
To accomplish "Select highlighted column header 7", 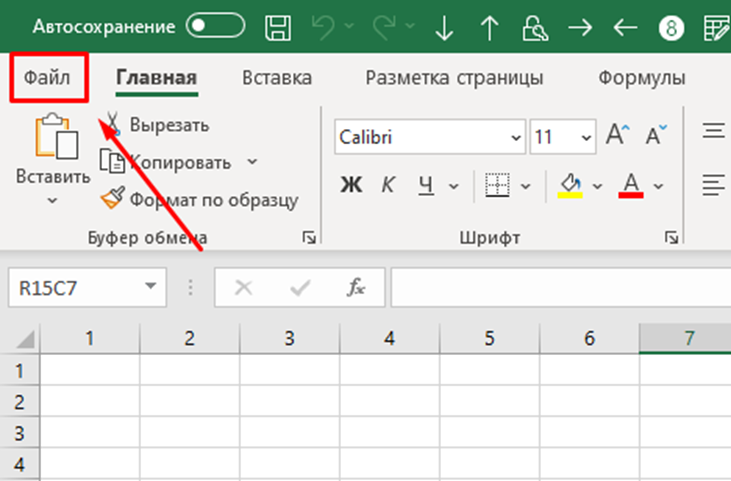I will pos(685,338).
